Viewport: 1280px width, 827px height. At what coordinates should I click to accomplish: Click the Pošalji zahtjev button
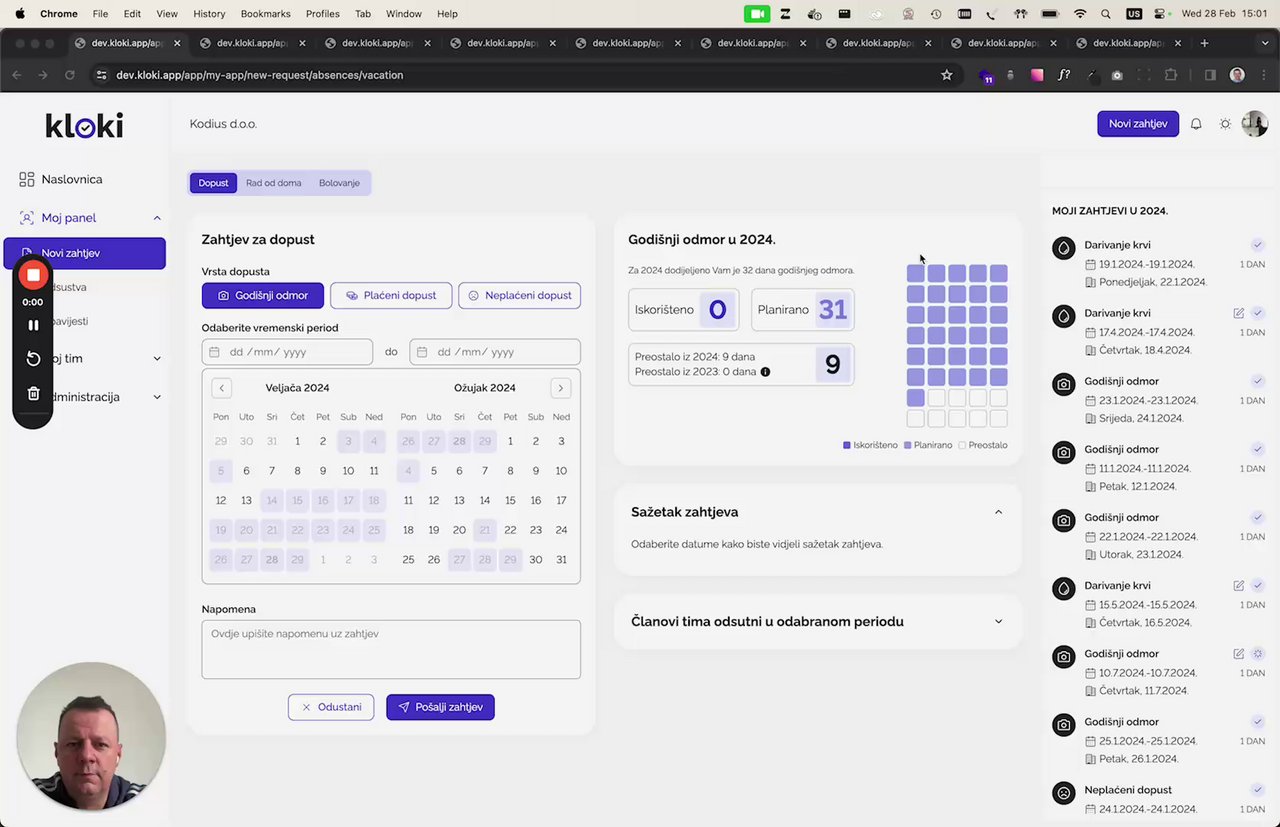point(440,707)
